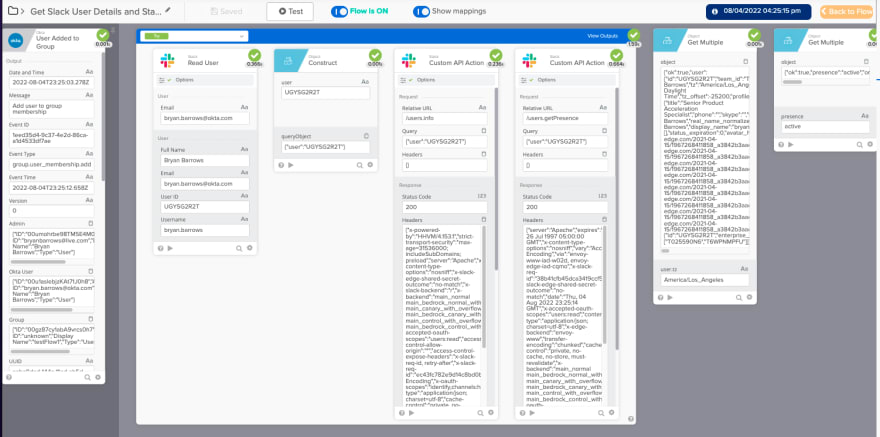Click the Aa type selector beside user.tz

pyautogui.click(x=744, y=269)
